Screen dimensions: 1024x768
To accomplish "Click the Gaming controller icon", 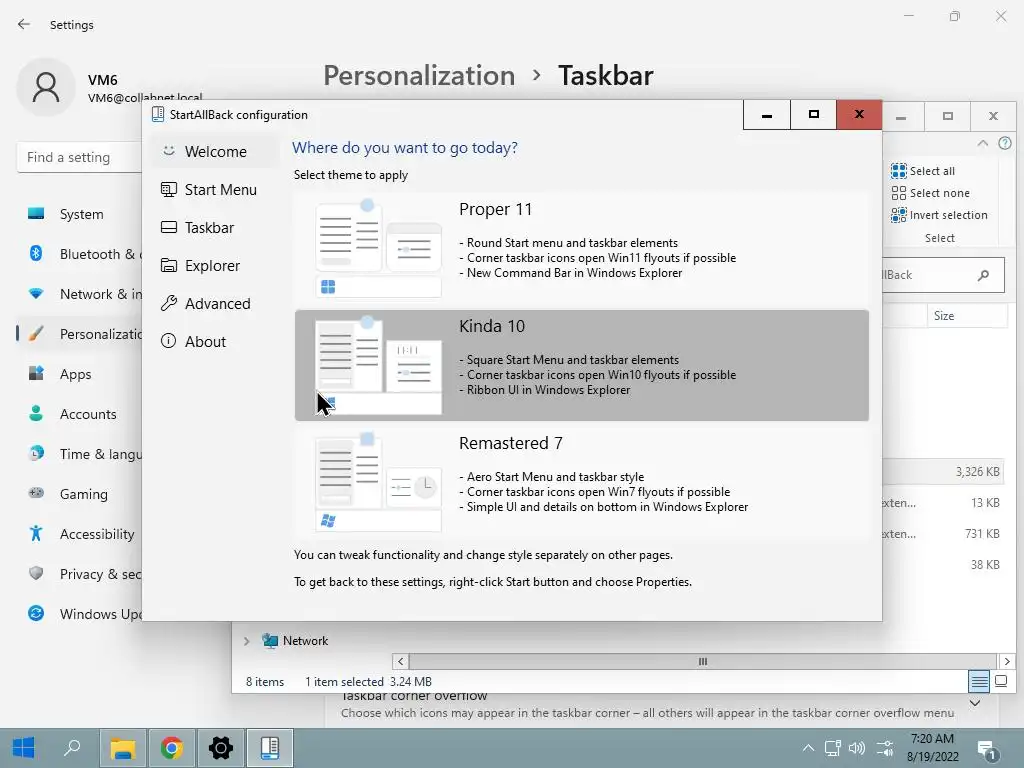I will pyautogui.click(x=36, y=493).
